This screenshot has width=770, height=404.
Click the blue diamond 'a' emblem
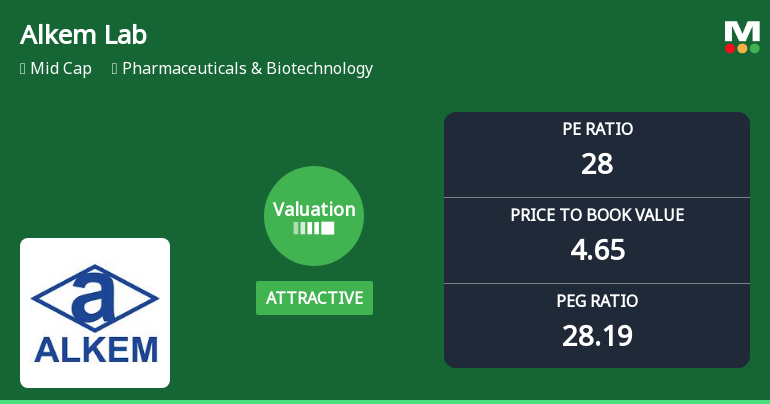click(95, 298)
